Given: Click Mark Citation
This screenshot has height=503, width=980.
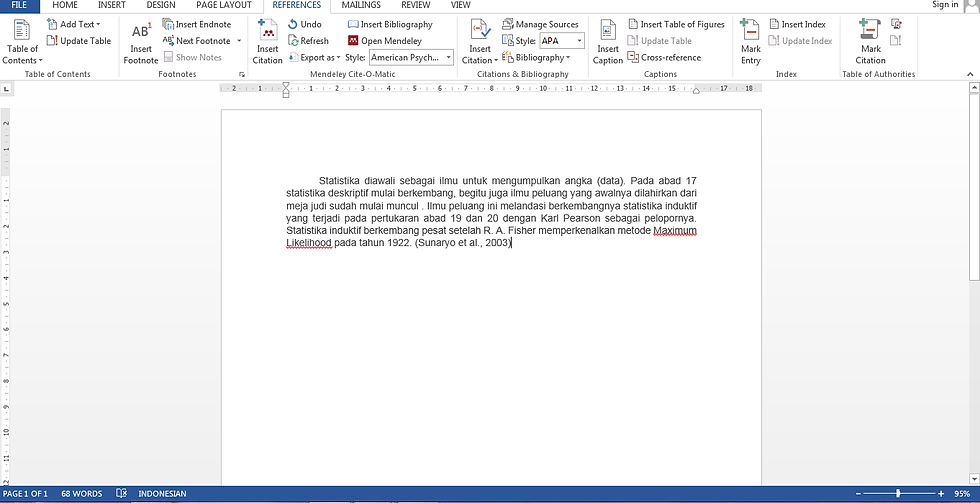Looking at the screenshot, I should pyautogui.click(x=870, y=42).
